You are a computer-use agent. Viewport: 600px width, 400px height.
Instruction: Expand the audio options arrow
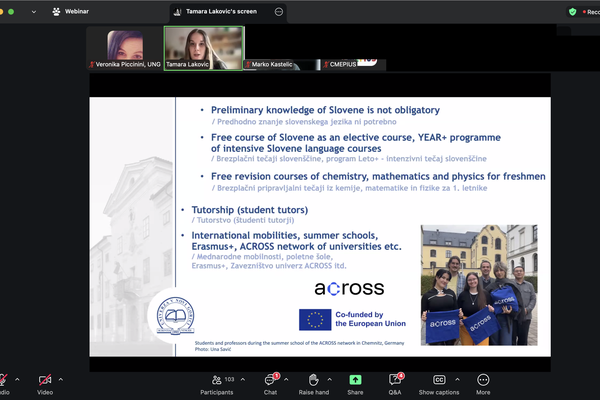pyautogui.click(x=17, y=380)
